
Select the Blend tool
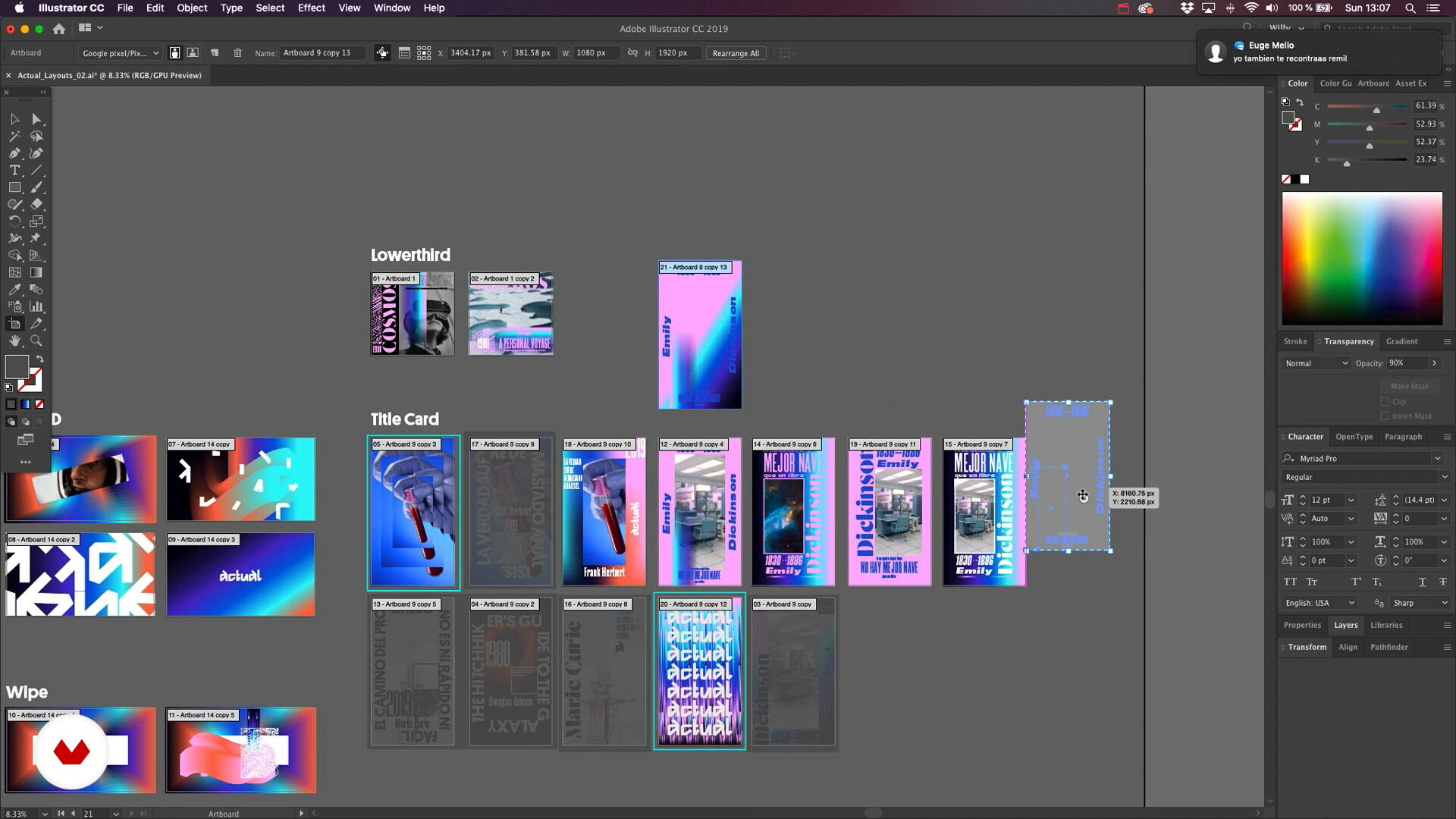point(36,290)
